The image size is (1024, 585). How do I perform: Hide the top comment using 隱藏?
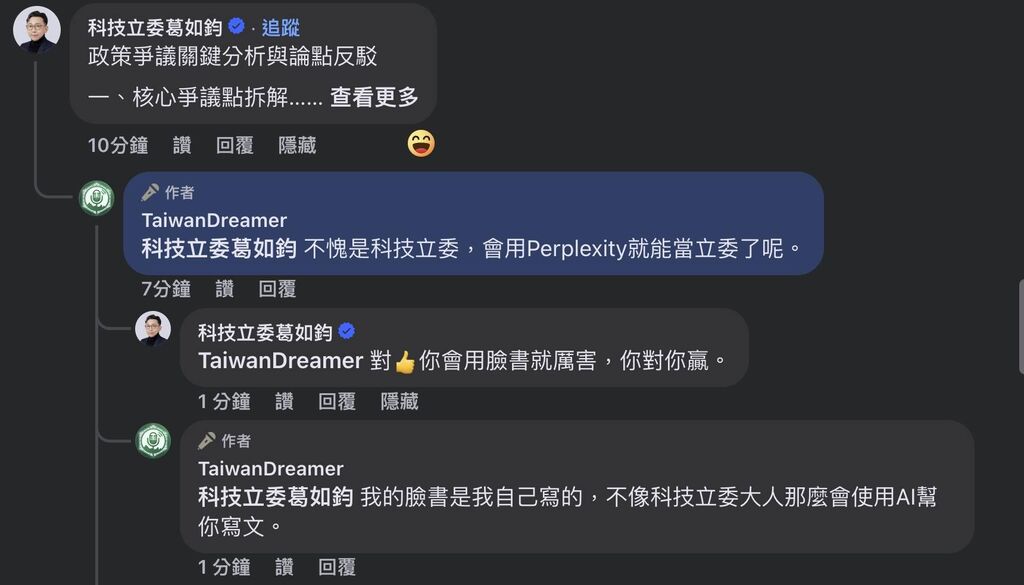(297, 145)
